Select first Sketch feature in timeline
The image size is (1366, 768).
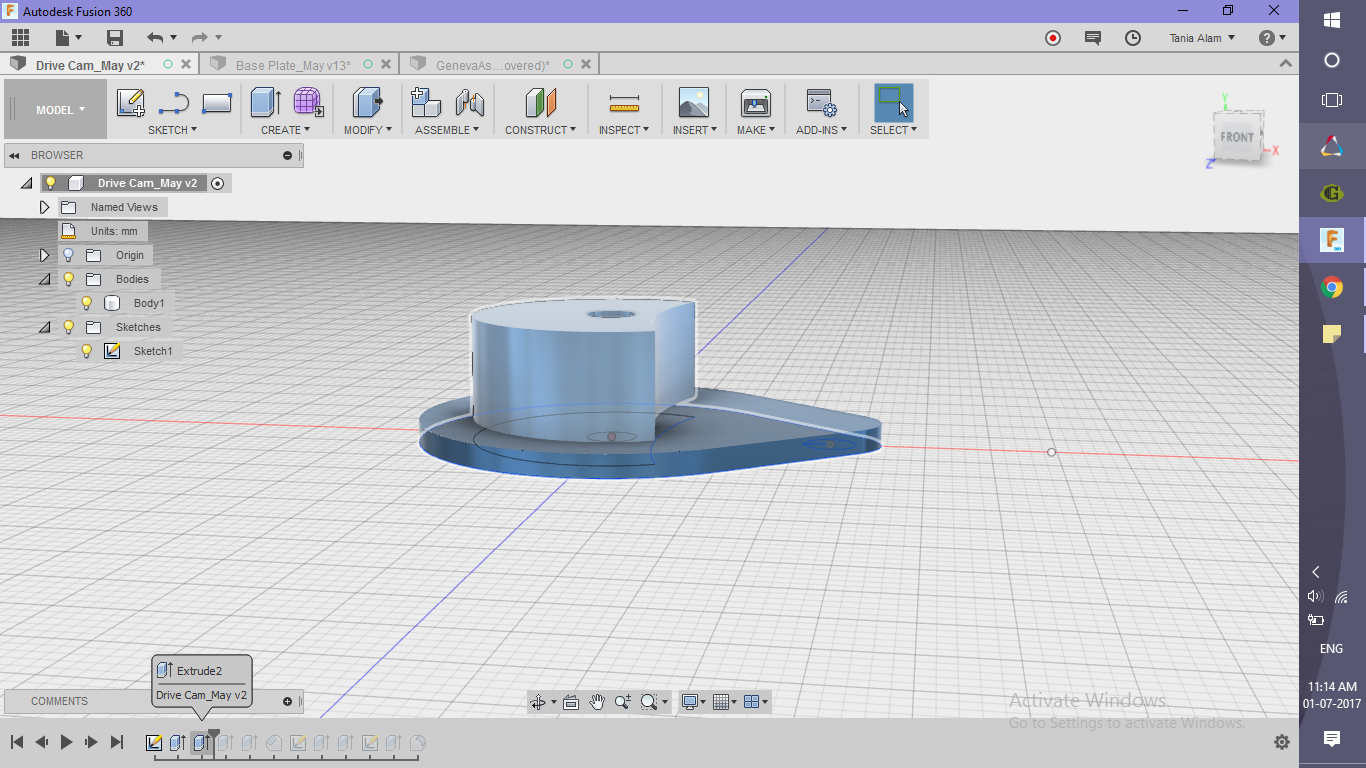pyautogui.click(x=154, y=743)
